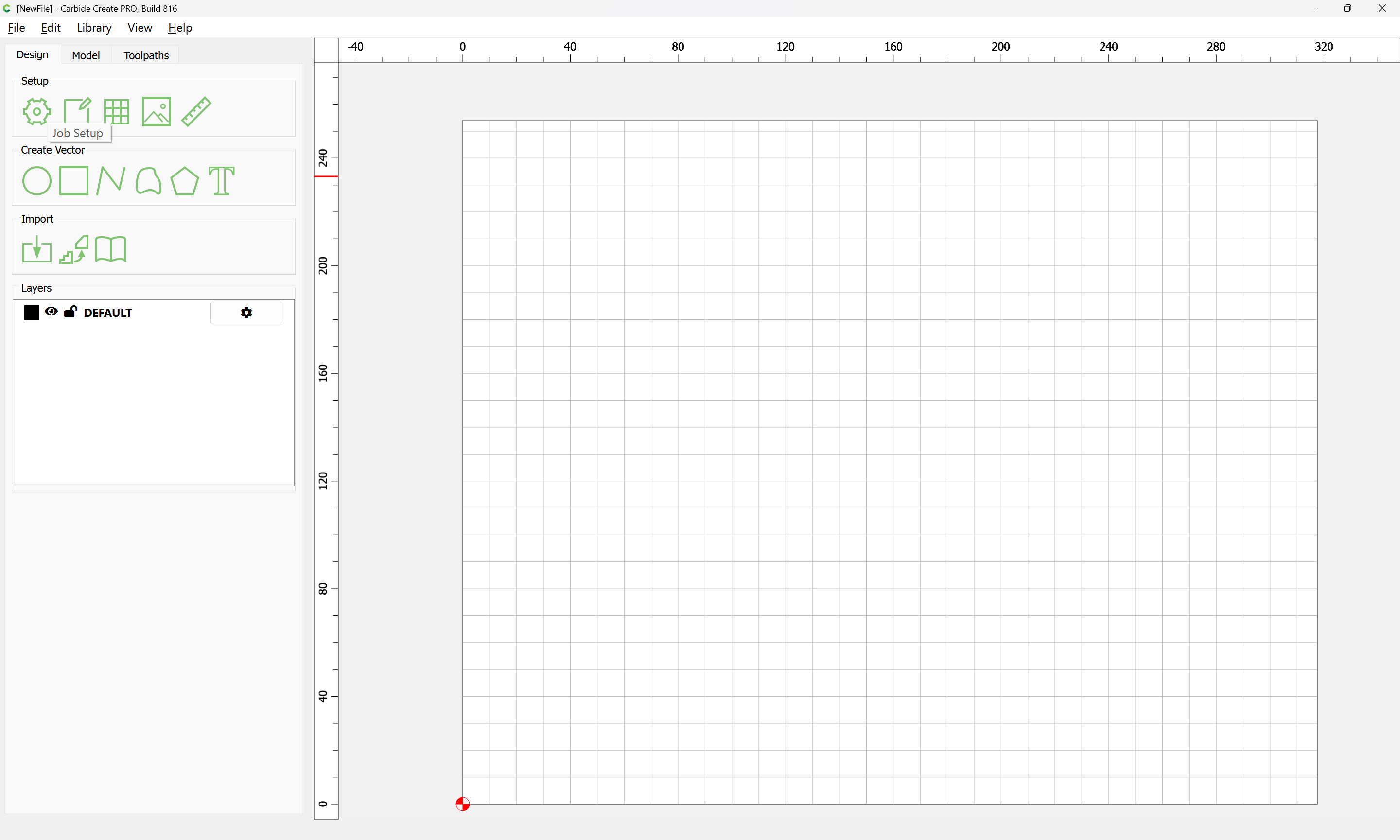The width and height of the screenshot is (1400, 840).
Task: Select the background image icon
Action: (x=156, y=111)
